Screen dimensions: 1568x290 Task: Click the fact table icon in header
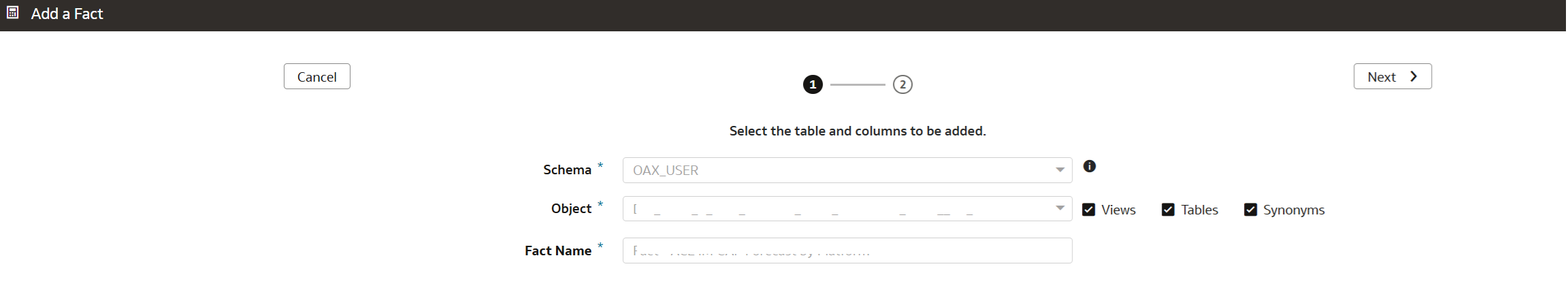pos(13,12)
